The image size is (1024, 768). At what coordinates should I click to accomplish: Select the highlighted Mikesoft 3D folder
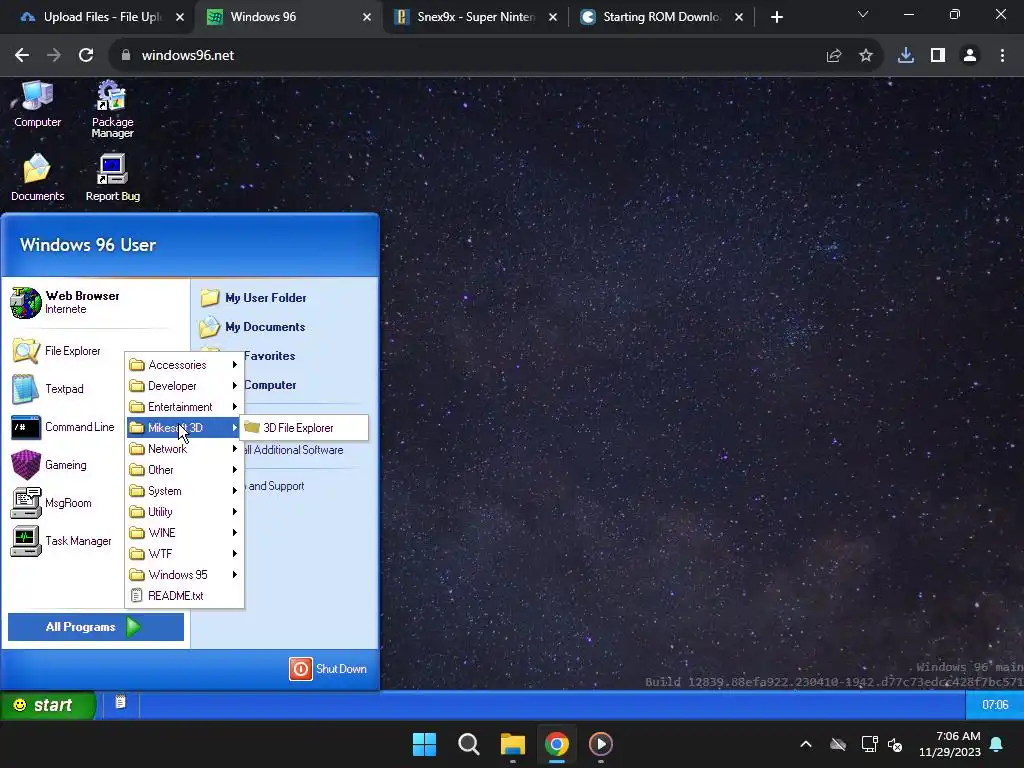185,428
